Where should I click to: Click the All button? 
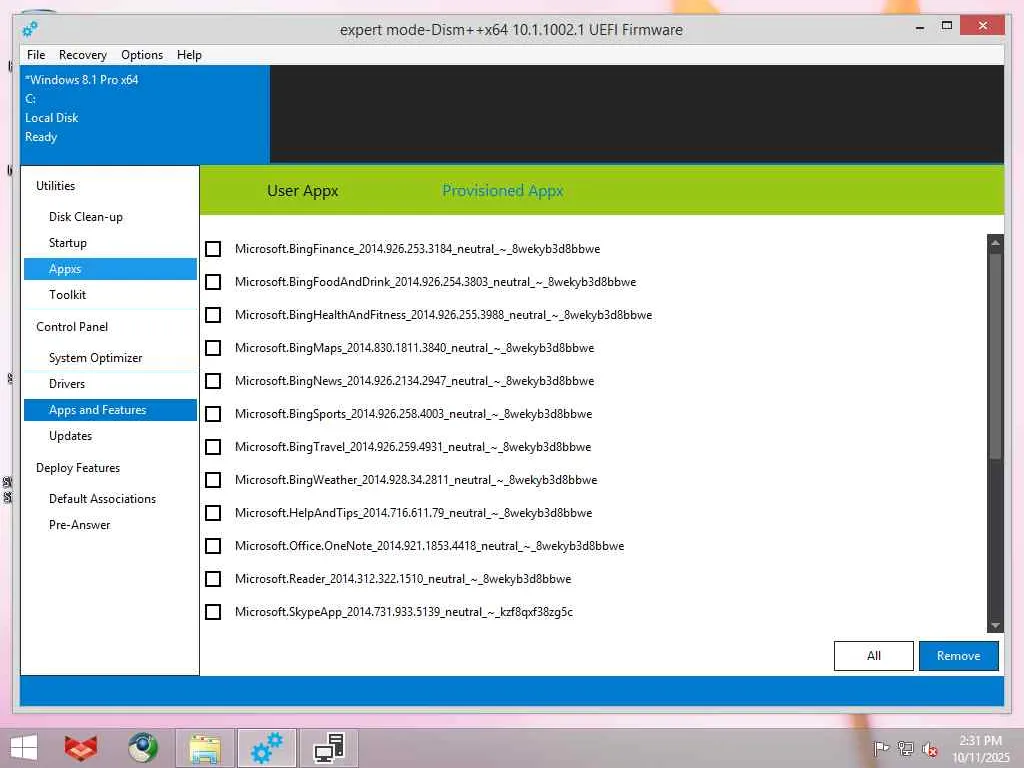[874, 656]
